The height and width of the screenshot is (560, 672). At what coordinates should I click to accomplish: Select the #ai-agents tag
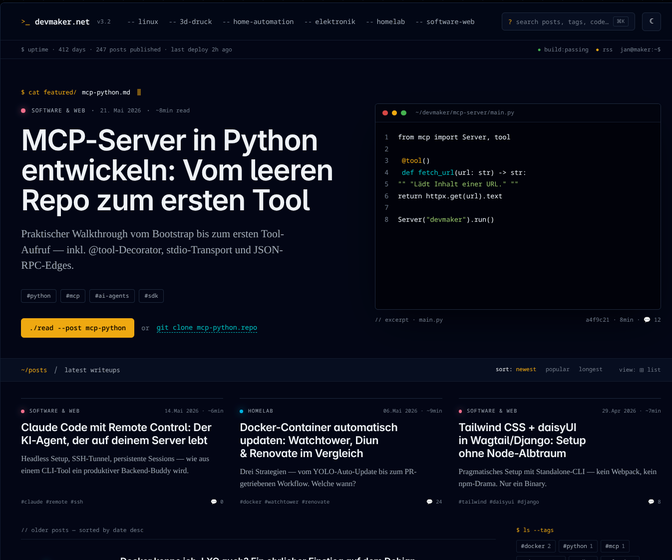click(112, 296)
